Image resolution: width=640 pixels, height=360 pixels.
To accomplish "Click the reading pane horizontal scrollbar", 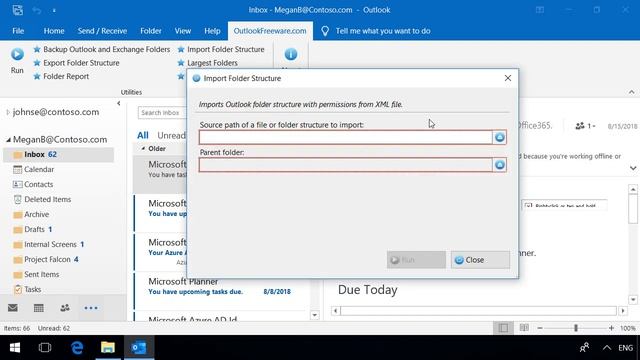I will coord(479,311).
